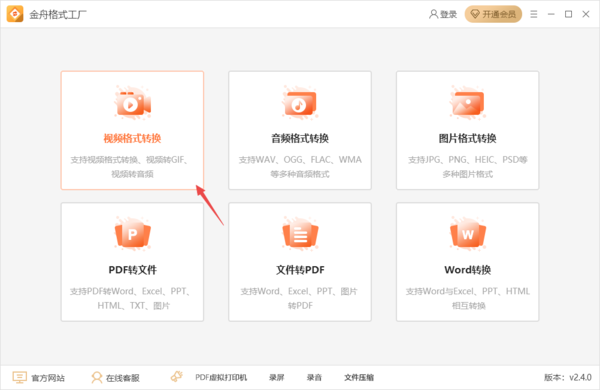Click version text v2.4.0
Screen dimensions: 600x390
coord(568,377)
